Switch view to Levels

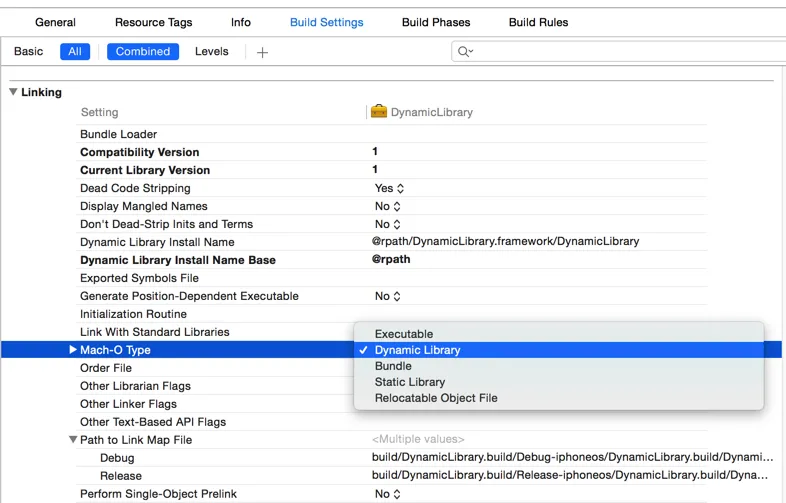coord(212,52)
